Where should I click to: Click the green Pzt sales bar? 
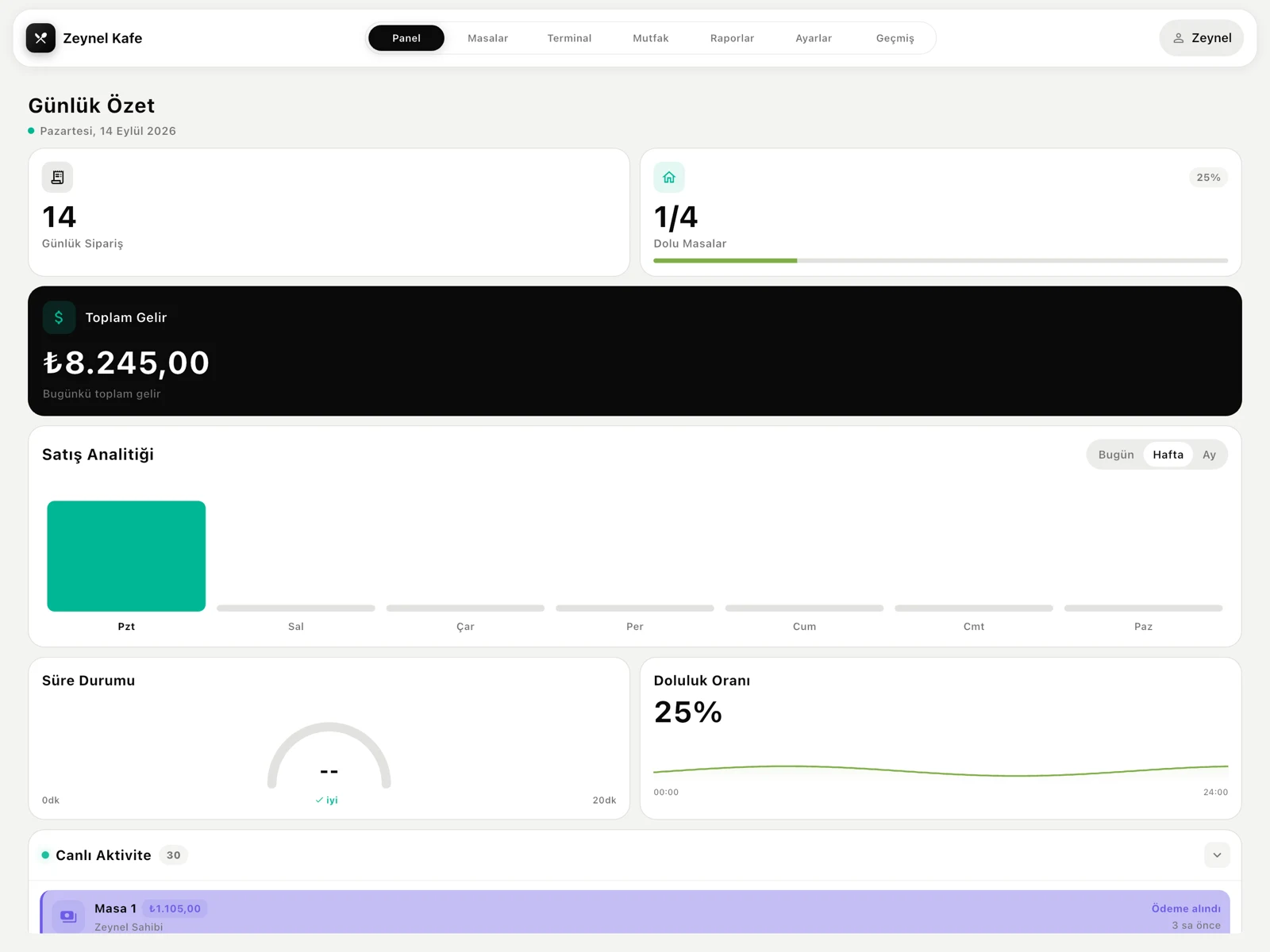click(x=126, y=556)
